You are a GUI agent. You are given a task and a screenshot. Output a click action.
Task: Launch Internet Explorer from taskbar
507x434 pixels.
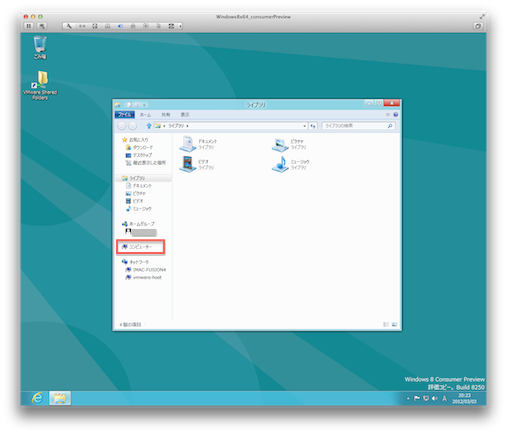[x=37, y=398]
